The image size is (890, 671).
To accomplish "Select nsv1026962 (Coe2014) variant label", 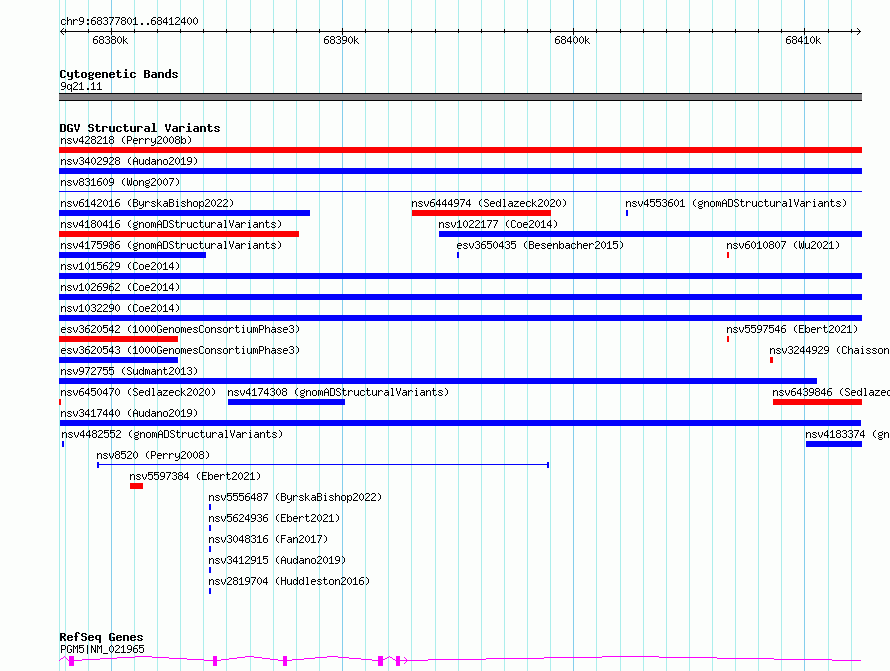I will pos(120,287).
